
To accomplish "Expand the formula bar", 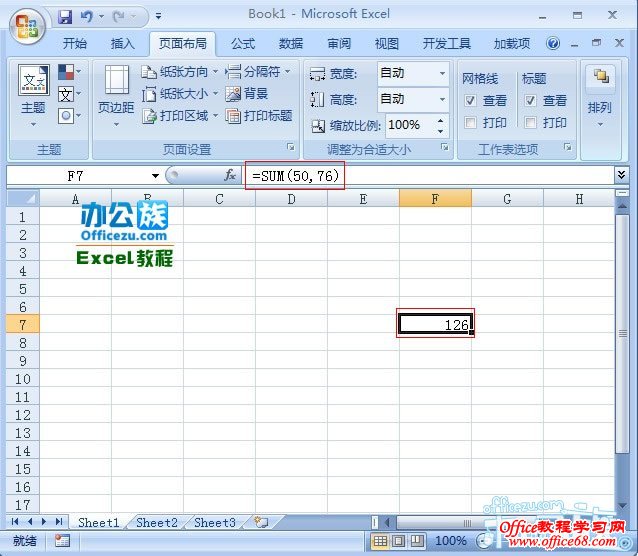I will click(621, 175).
